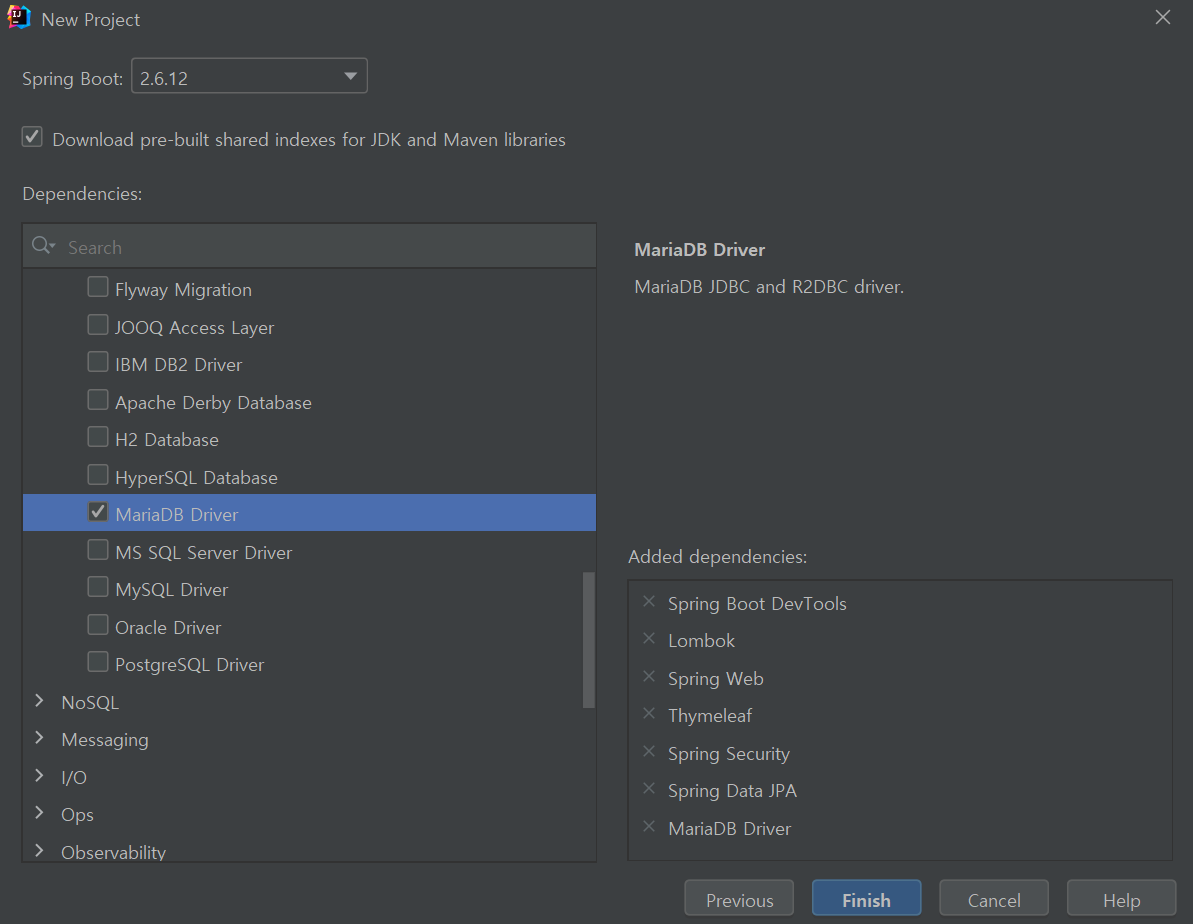This screenshot has width=1193, height=924.
Task: Open the Spring Boot version dropdown
Action: (250, 76)
